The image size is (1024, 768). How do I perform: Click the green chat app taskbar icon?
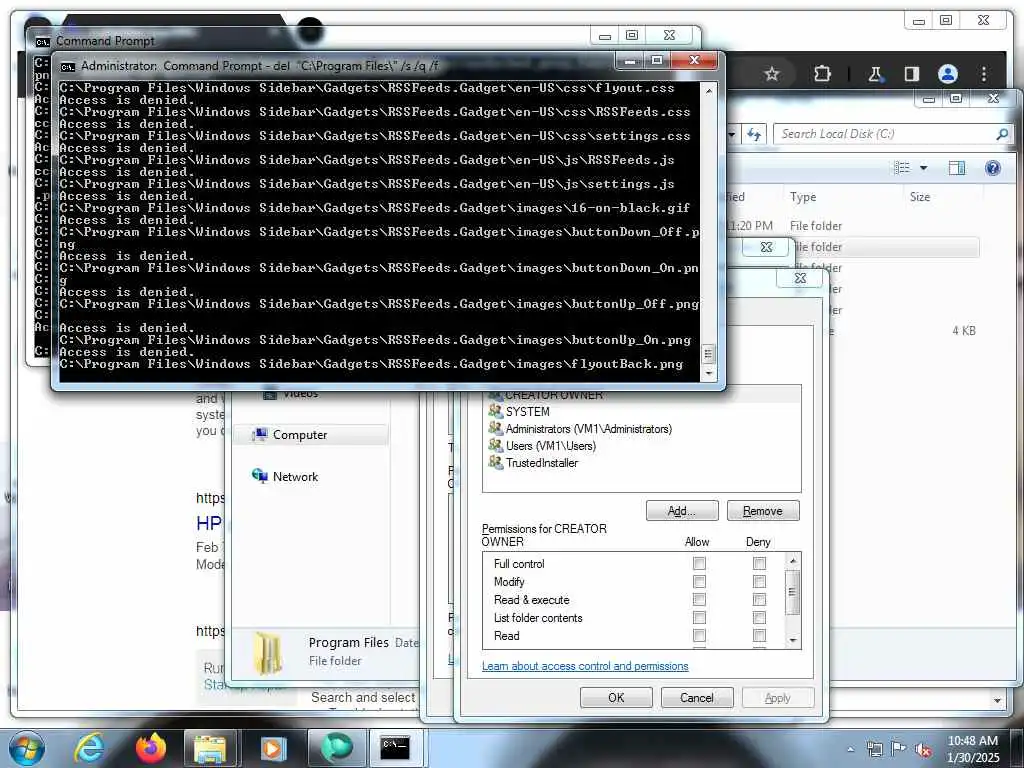pos(336,748)
